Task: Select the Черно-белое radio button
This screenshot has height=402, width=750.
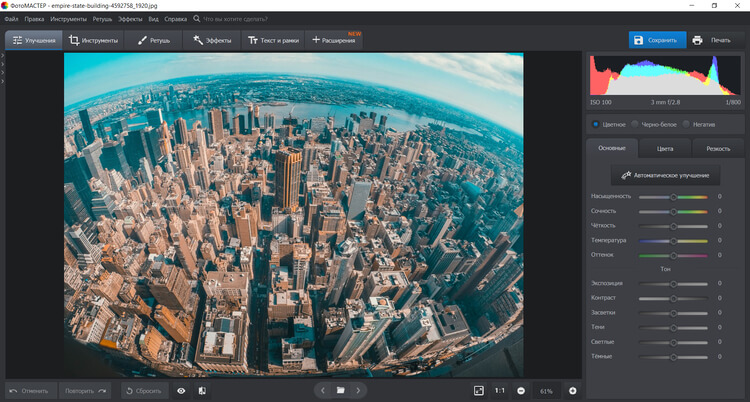Action: (635, 124)
